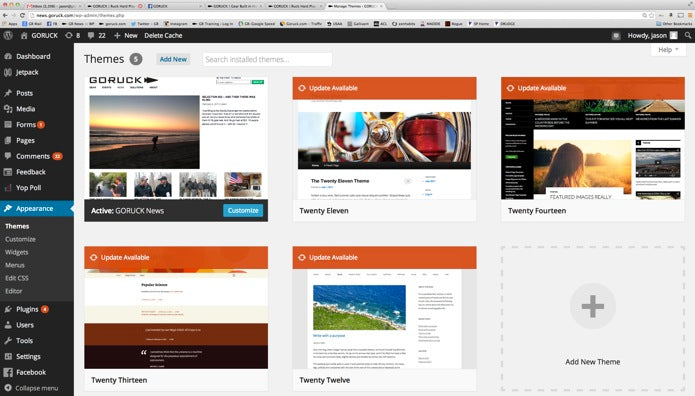Click the theme count badge showing 5
Screen dimensions: 695x396
136,59
